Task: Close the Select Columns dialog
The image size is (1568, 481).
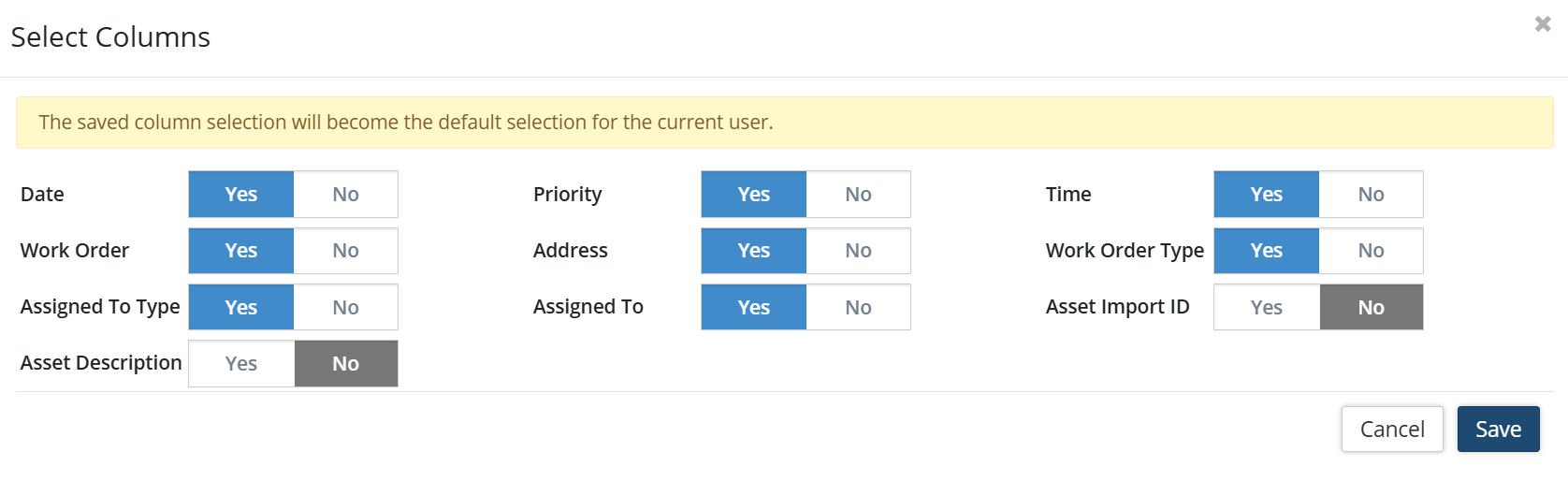Action: (x=1543, y=24)
